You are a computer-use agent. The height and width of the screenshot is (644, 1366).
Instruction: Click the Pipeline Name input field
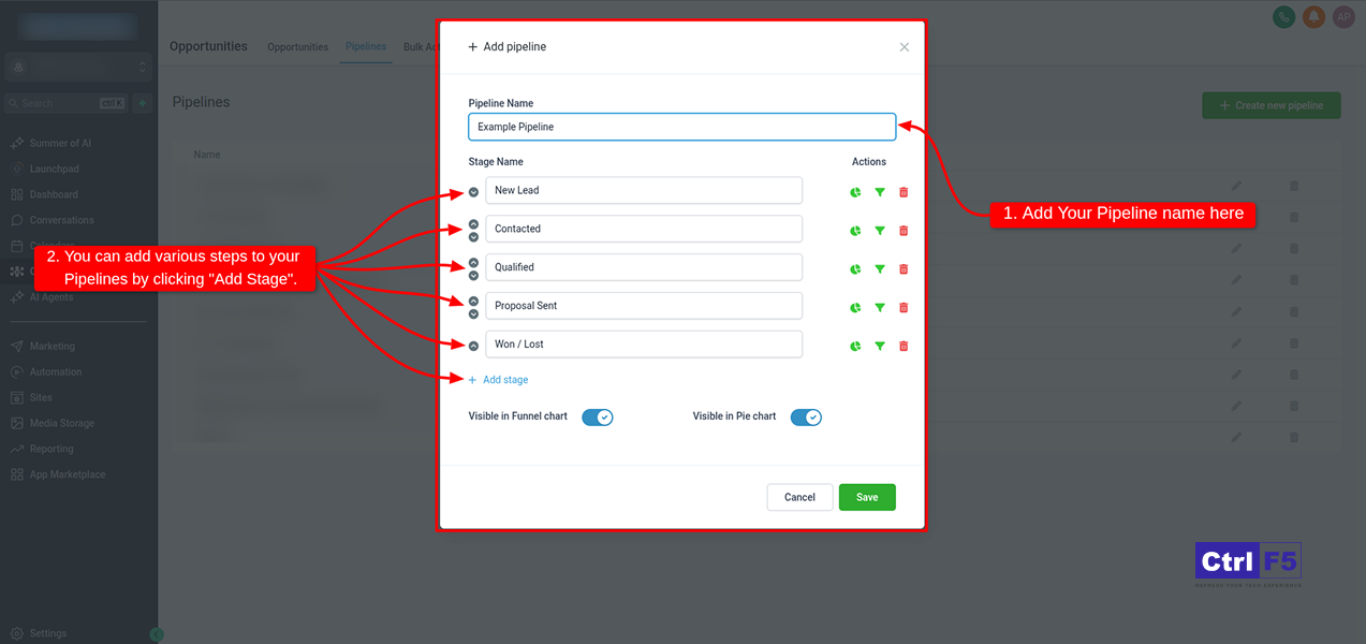pyautogui.click(x=681, y=127)
